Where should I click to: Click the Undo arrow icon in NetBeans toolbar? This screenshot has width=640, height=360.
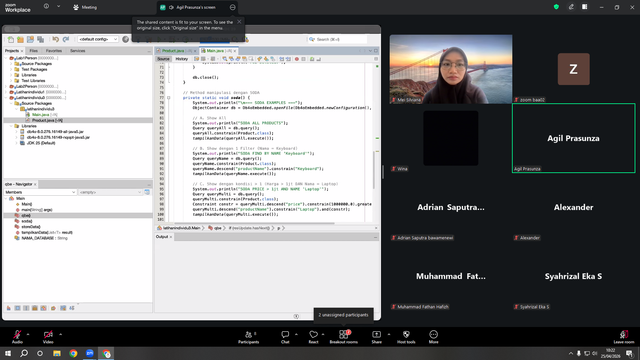pos(56,40)
